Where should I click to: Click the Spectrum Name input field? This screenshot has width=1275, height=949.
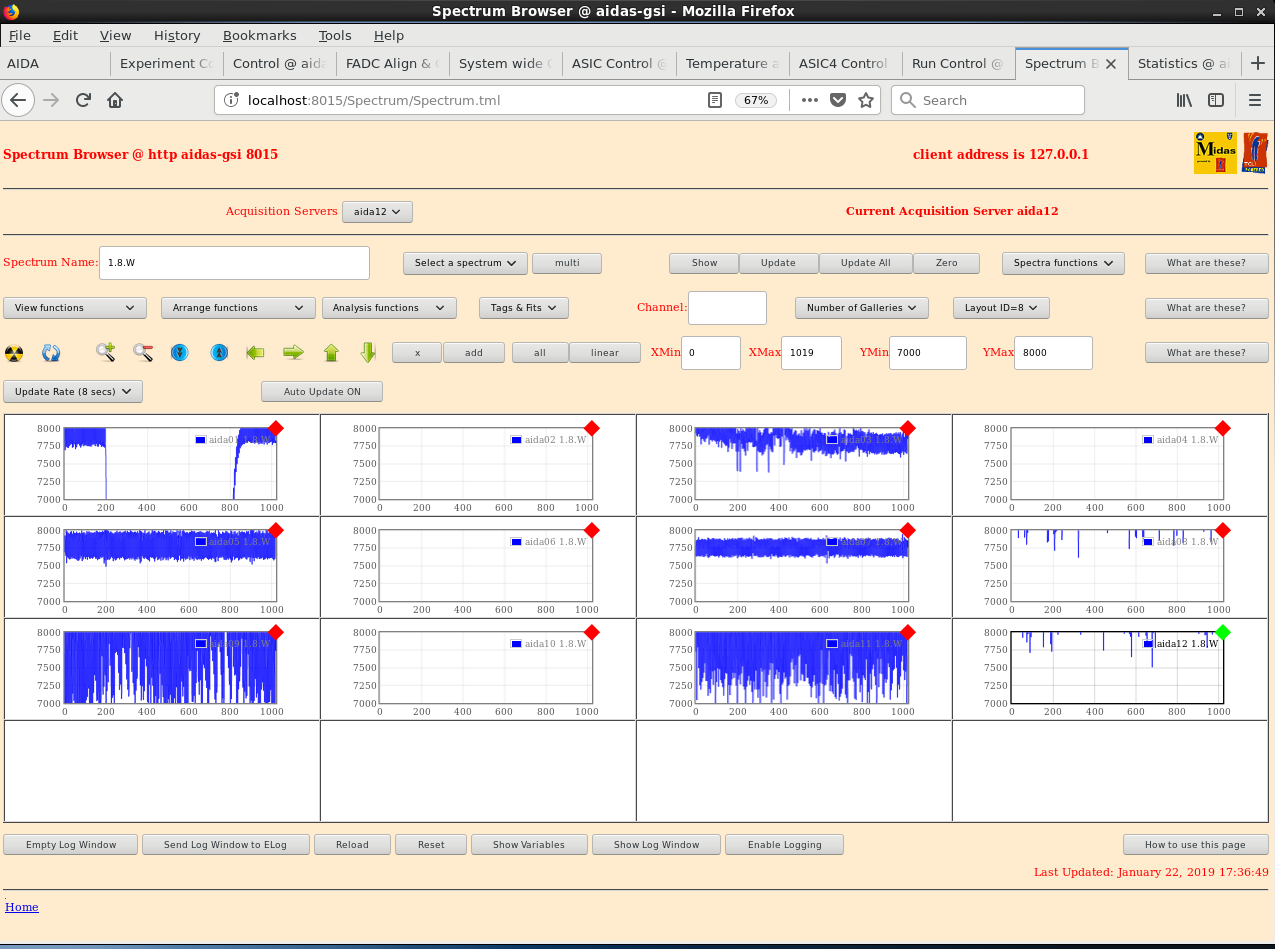(234, 263)
